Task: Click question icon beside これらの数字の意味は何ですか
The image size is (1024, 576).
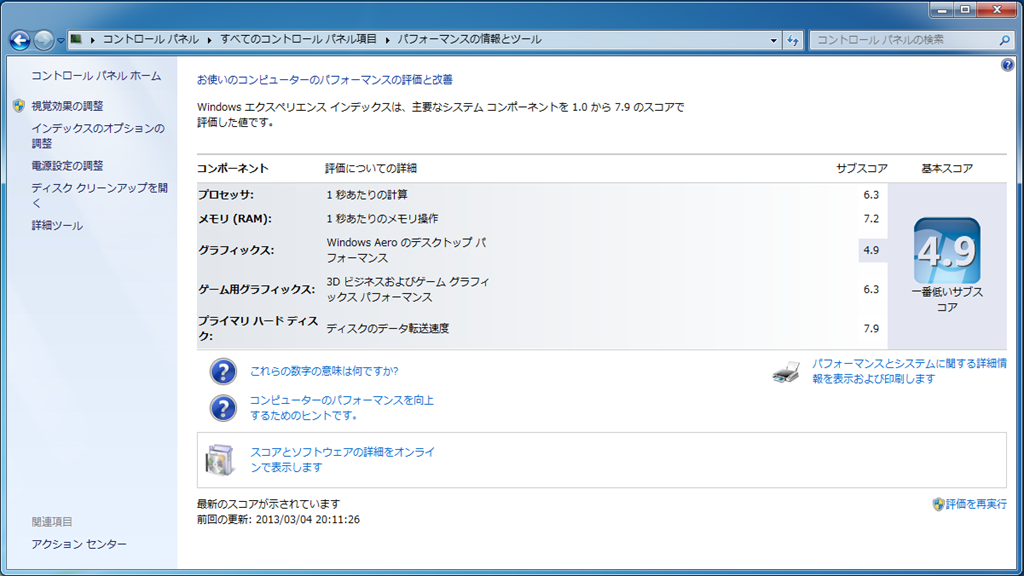Action: coord(223,371)
